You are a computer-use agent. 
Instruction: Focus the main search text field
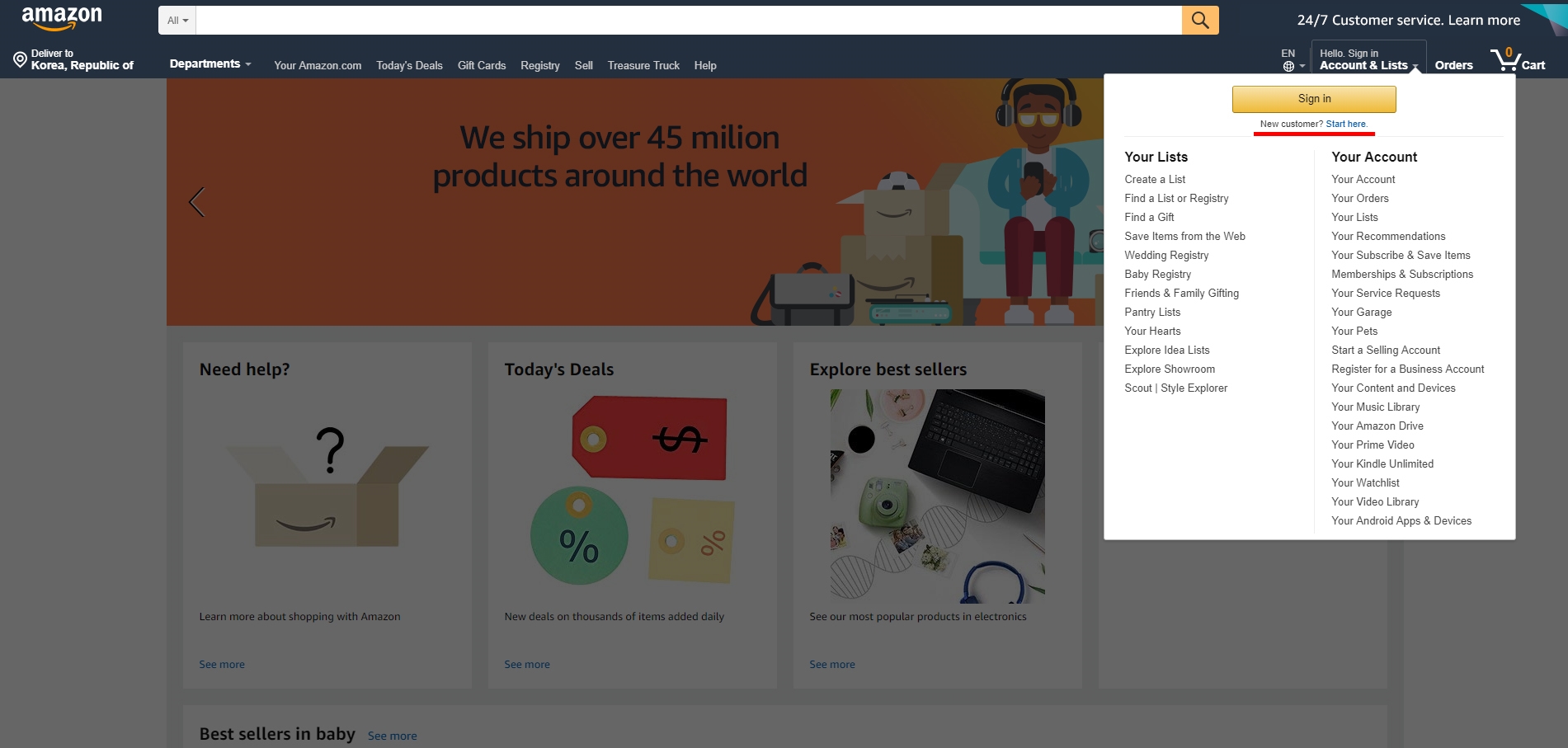(x=689, y=21)
